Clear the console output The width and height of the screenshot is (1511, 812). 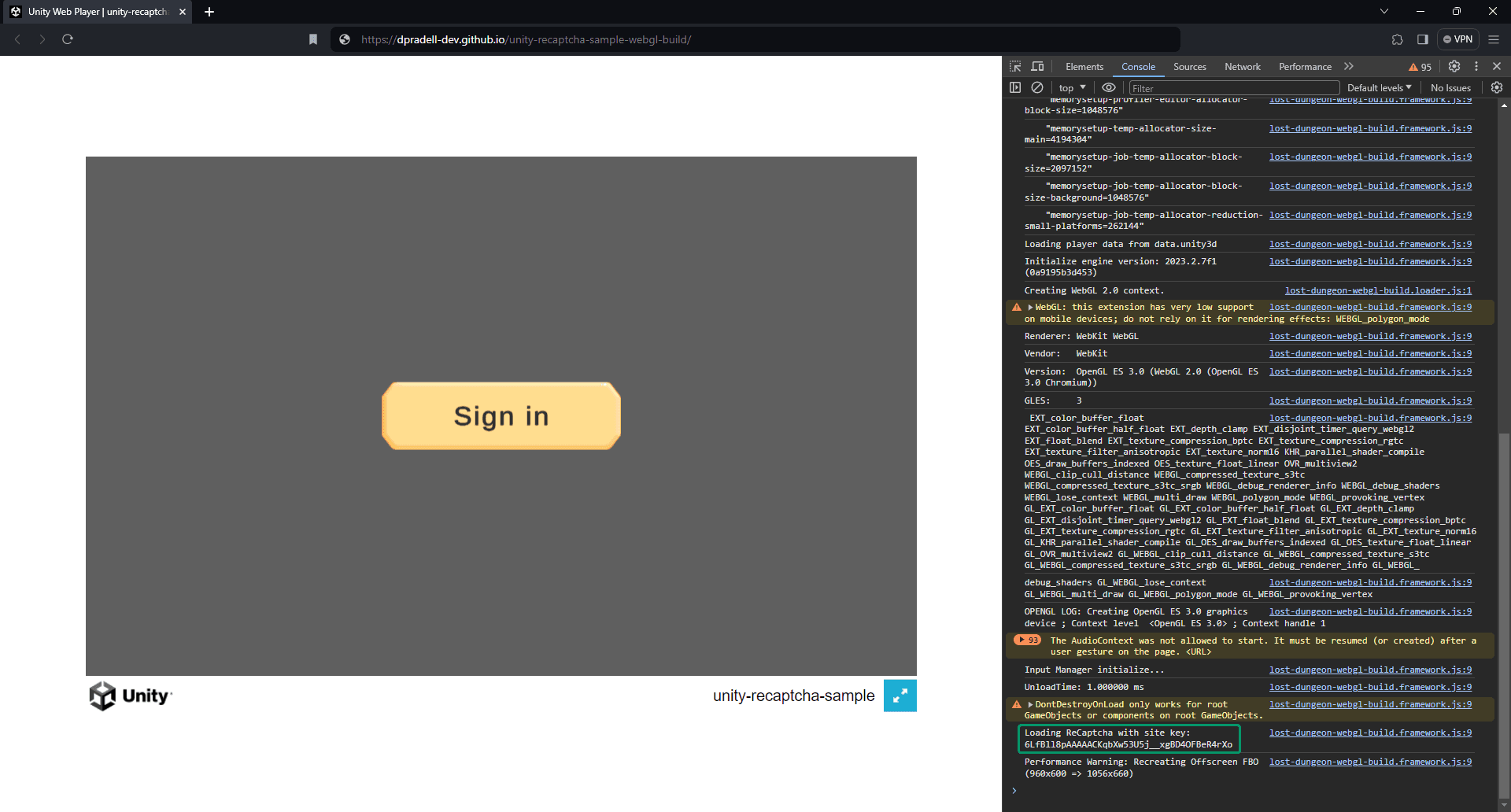click(x=1036, y=87)
